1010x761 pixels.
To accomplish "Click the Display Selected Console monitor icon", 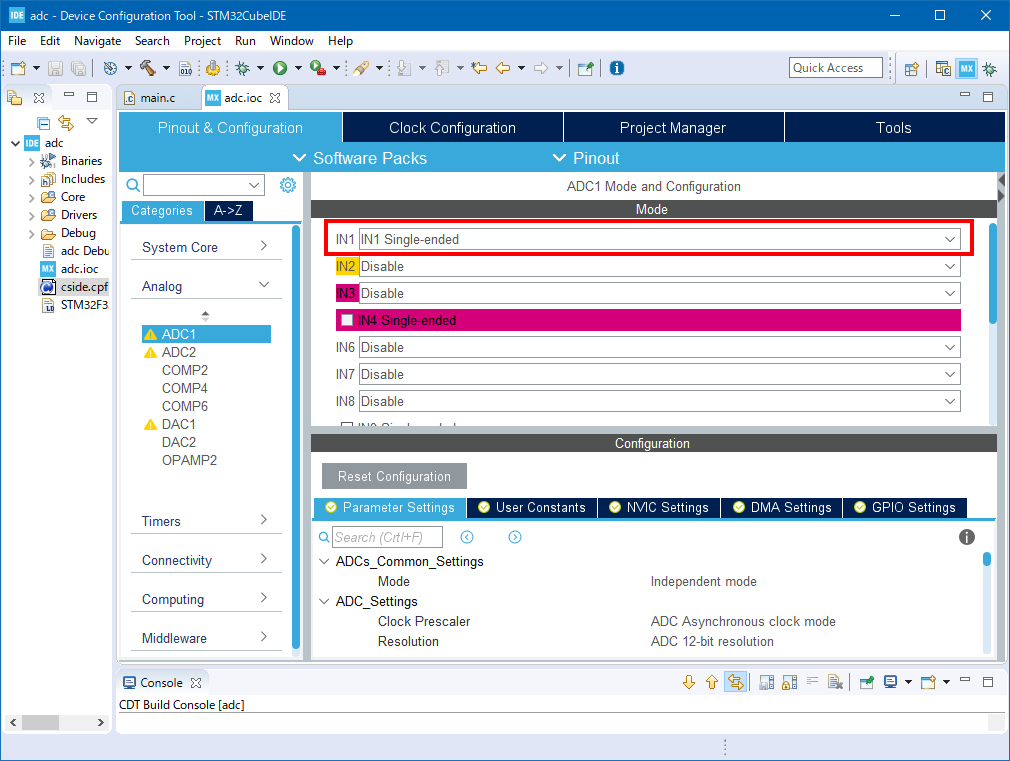I will (891, 682).
